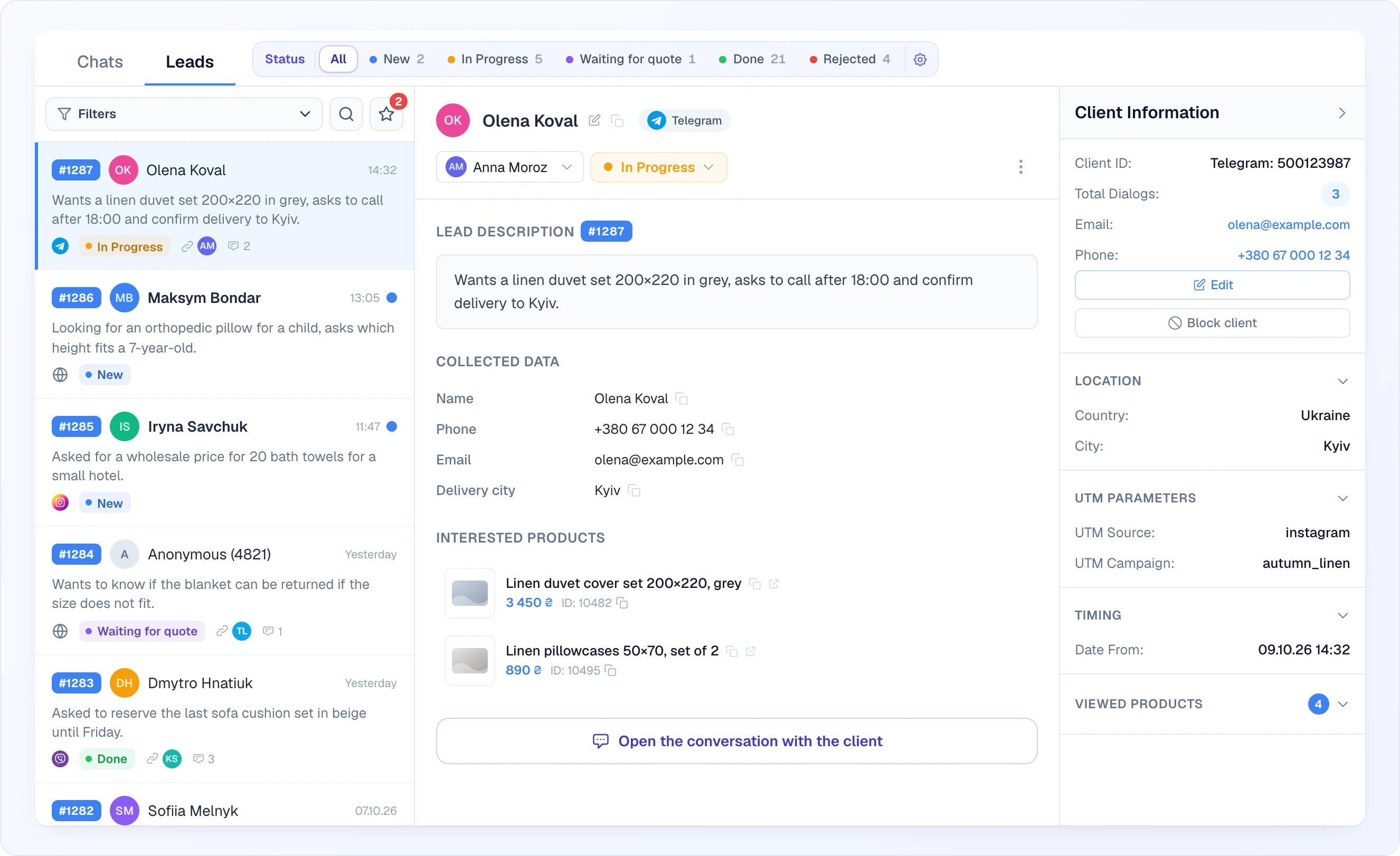Open the three-dot lead options menu

tap(1020, 167)
